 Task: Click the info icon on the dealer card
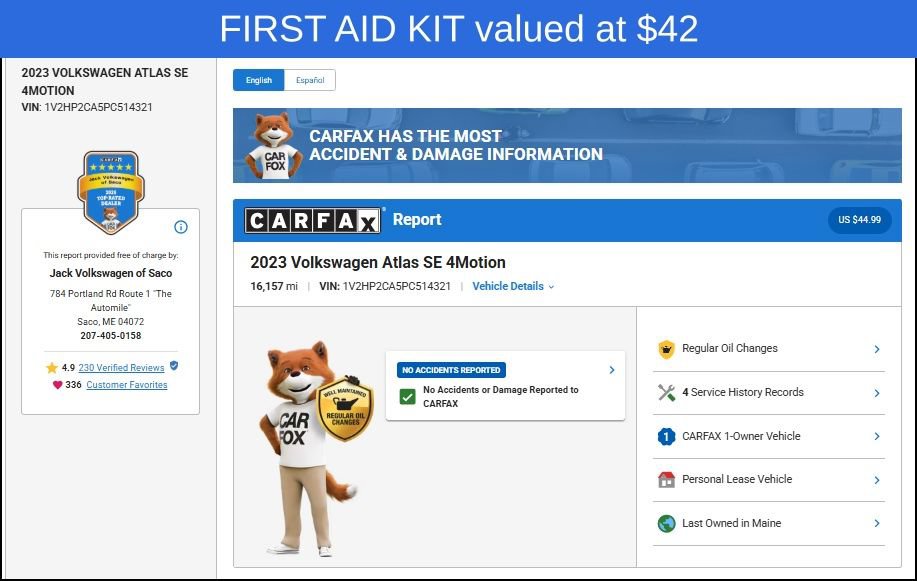tap(181, 227)
